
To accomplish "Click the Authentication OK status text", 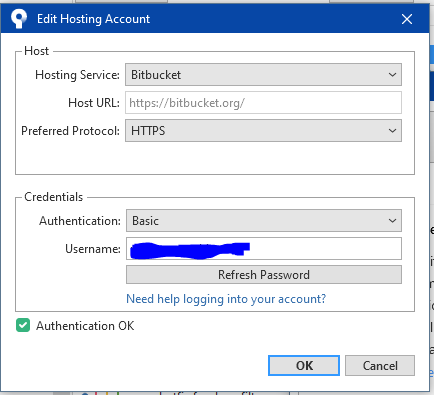I will pos(85,326).
